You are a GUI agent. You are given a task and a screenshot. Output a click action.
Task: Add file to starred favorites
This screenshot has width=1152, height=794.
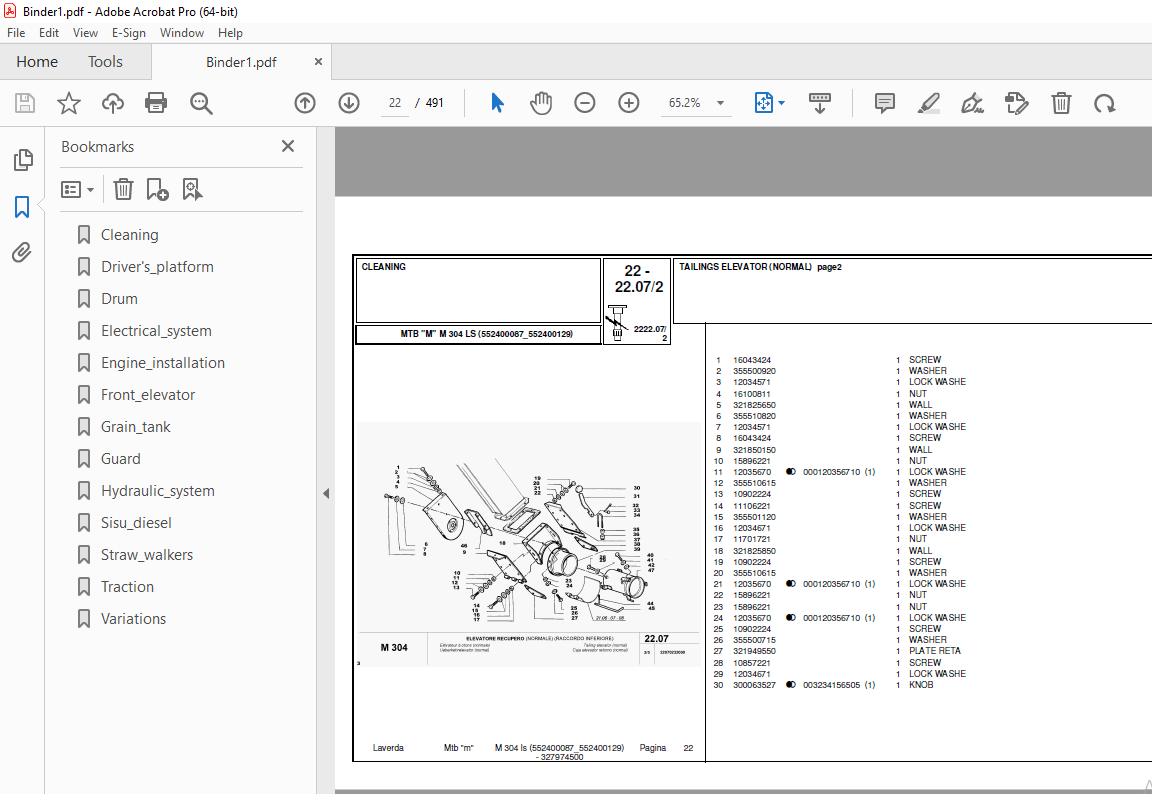(69, 103)
